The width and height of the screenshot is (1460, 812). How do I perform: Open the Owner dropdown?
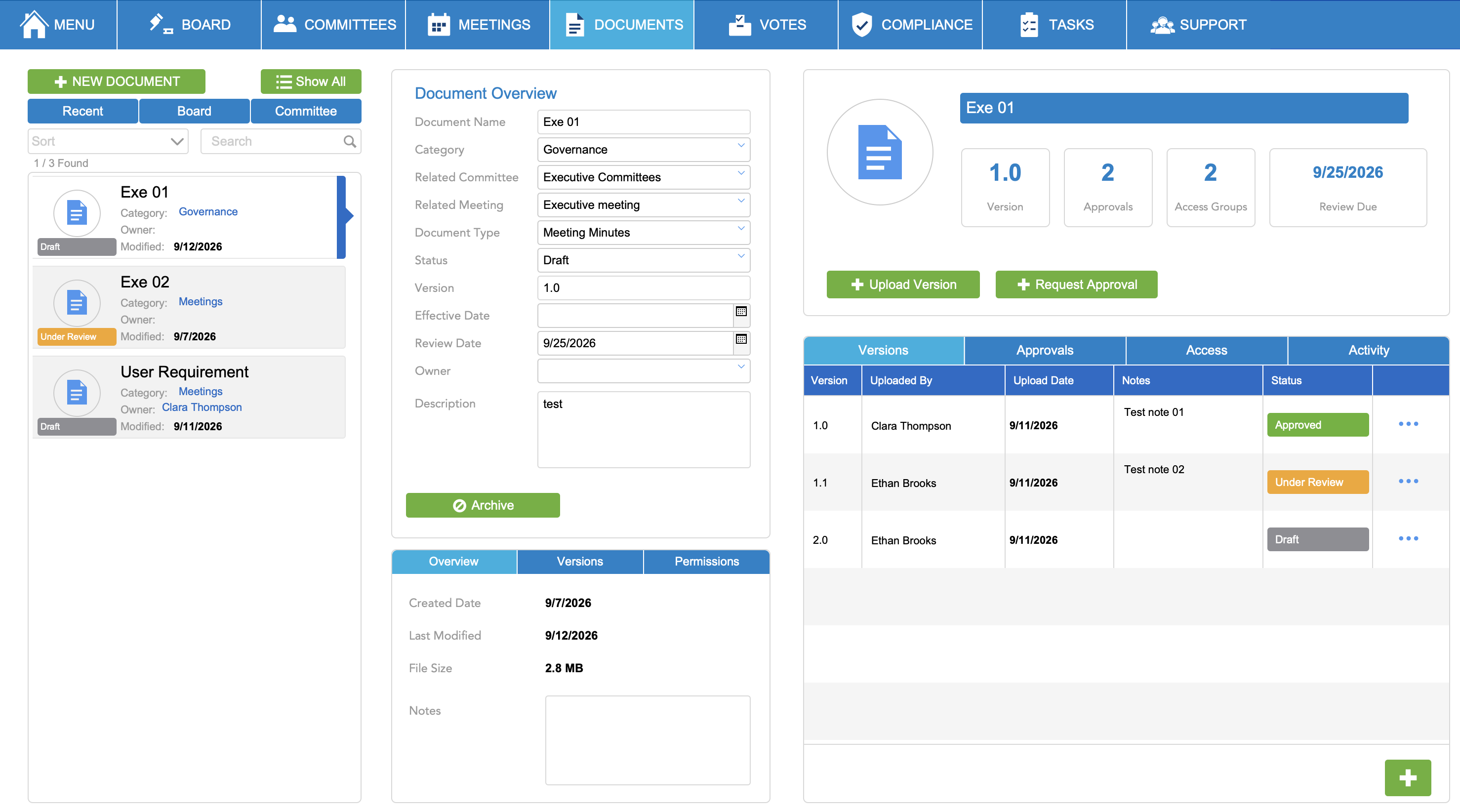coord(643,370)
